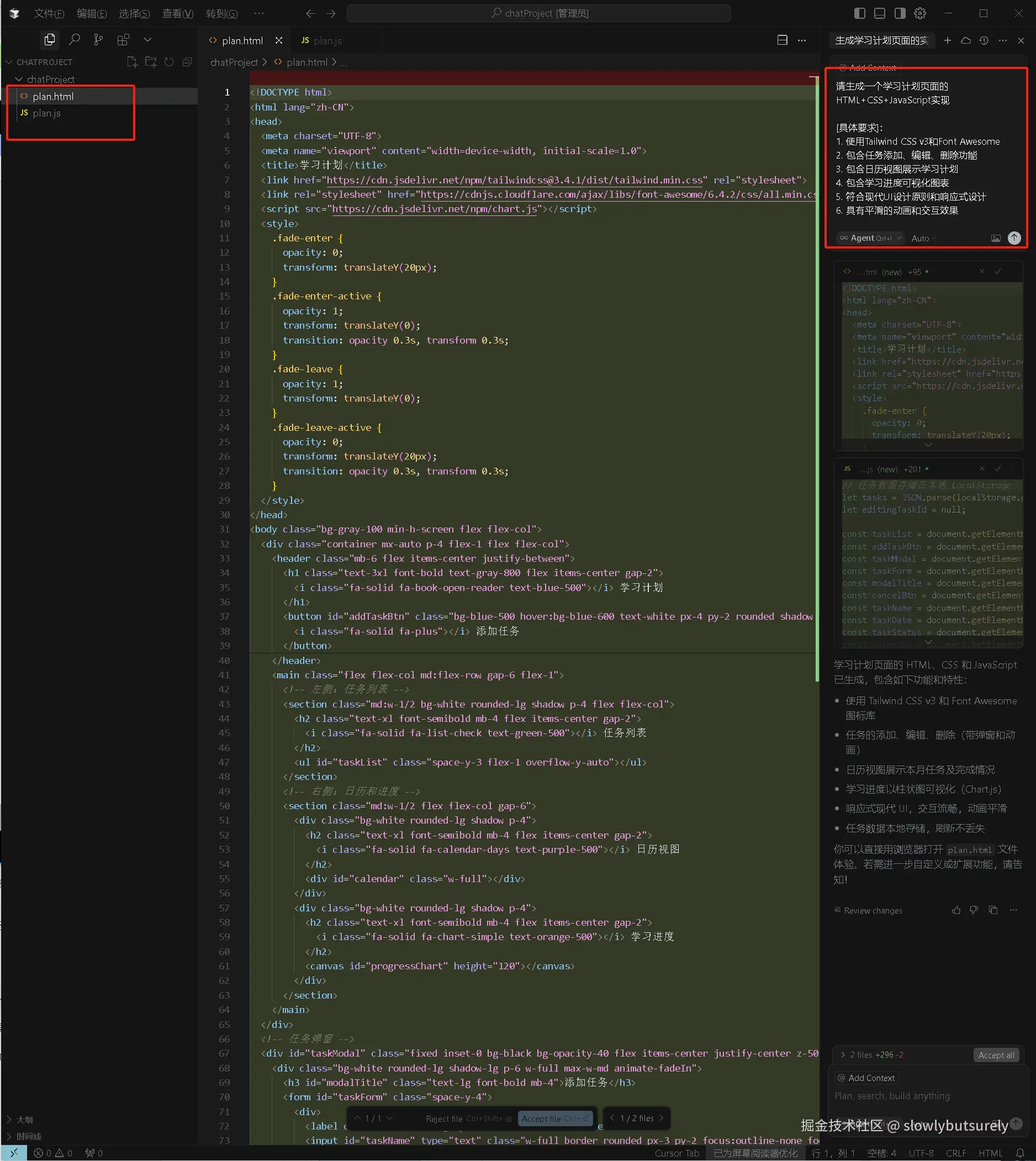Click Reject file button

(x=468, y=1118)
